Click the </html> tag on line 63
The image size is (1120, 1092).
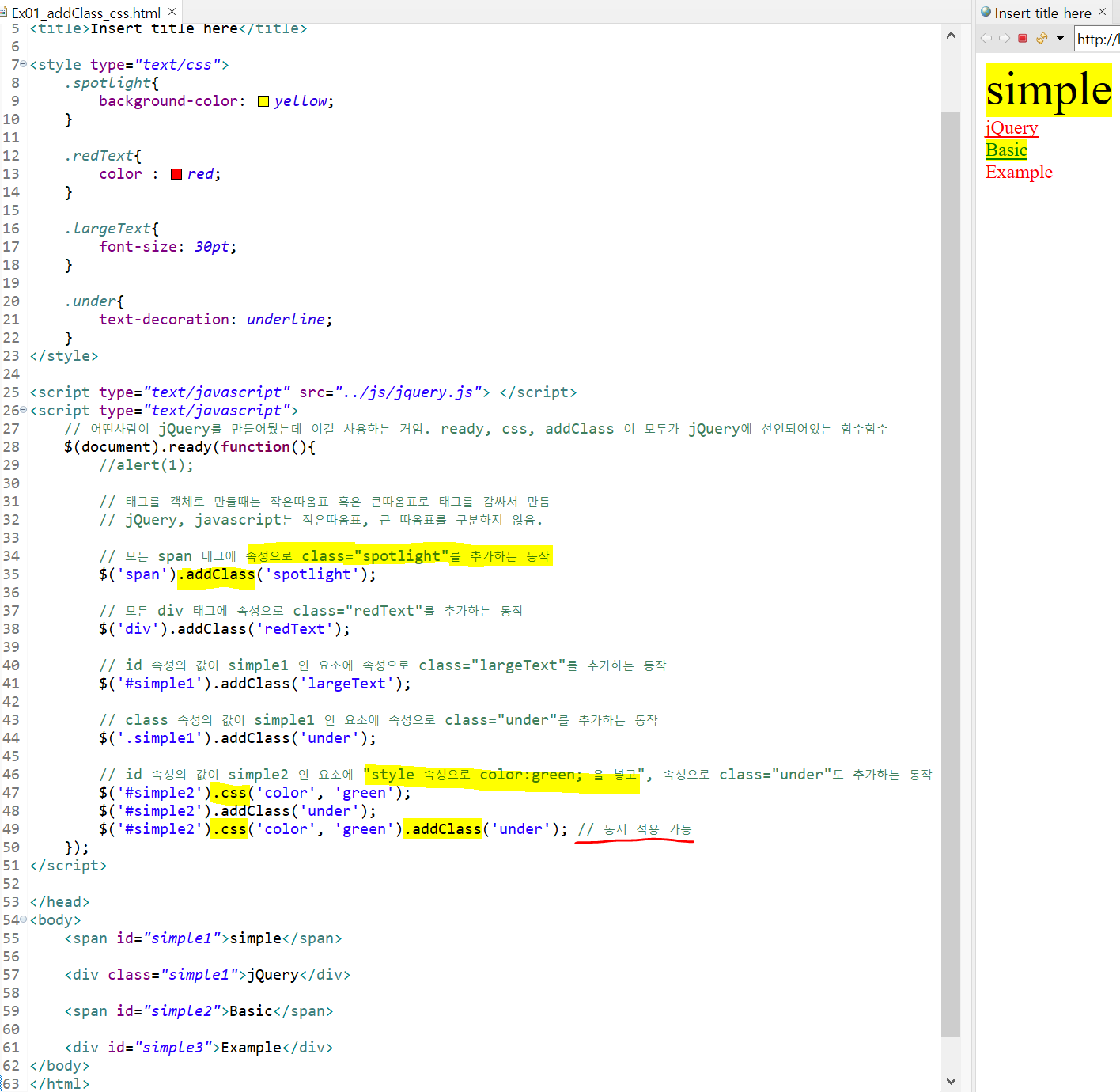click(60, 1084)
